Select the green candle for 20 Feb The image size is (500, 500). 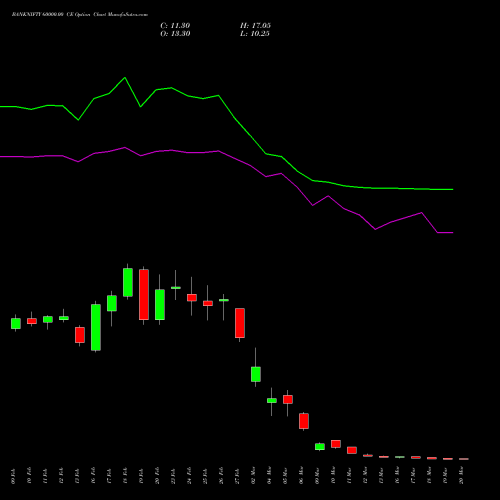point(160,305)
